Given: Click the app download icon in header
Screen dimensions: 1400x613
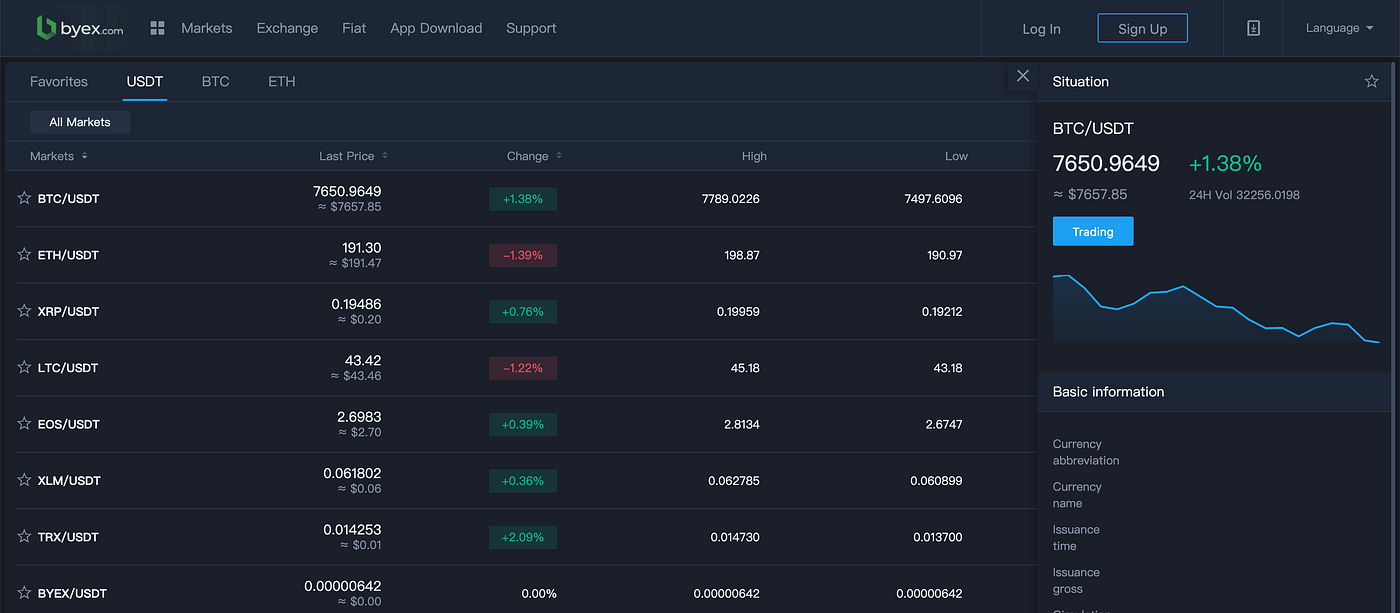Looking at the screenshot, I should pos(1253,28).
